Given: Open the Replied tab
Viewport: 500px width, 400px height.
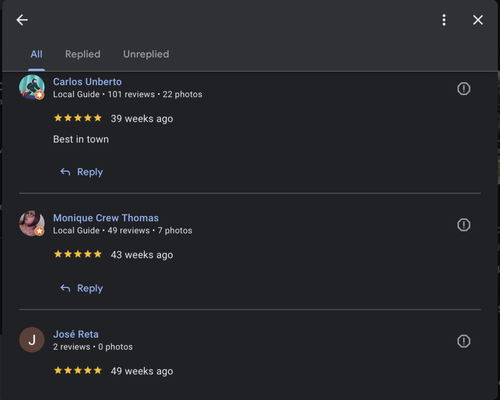Looking at the screenshot, I should pos(83,54).
